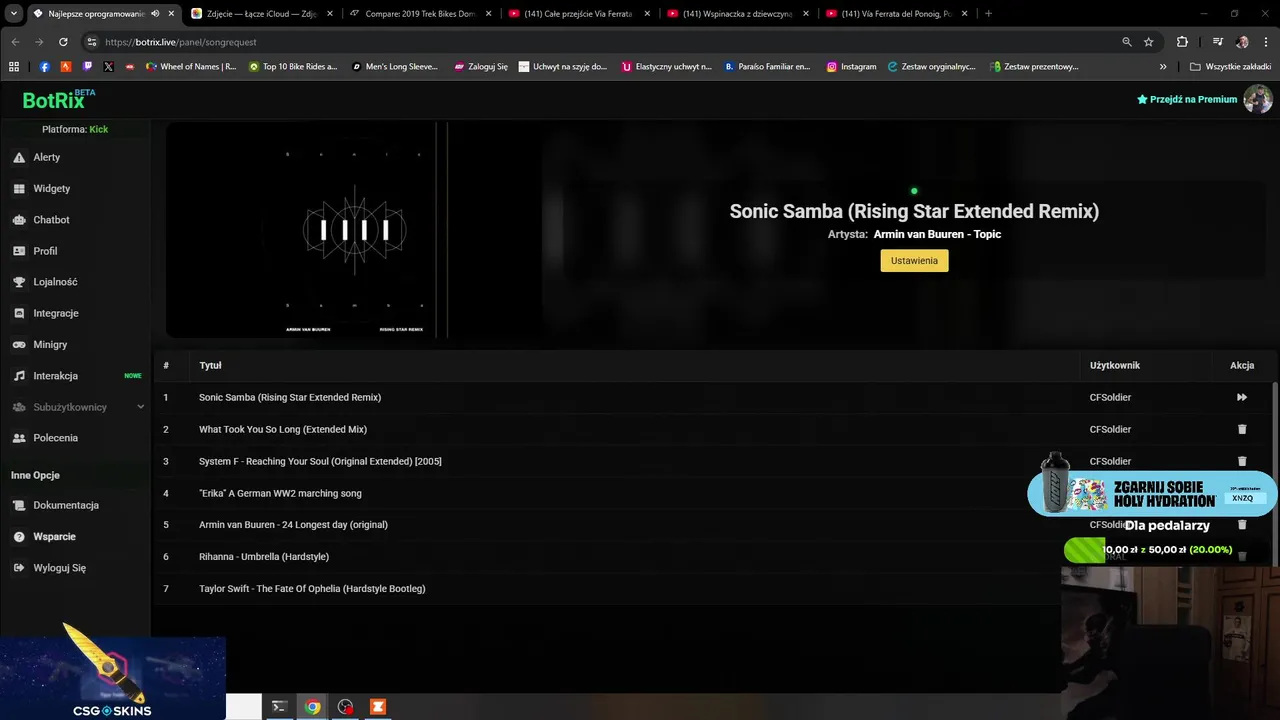Open the browser extensions puzzle icon
Image resolution: width=1280 pixels, height=720 pixels.
tap(1182, 42)
